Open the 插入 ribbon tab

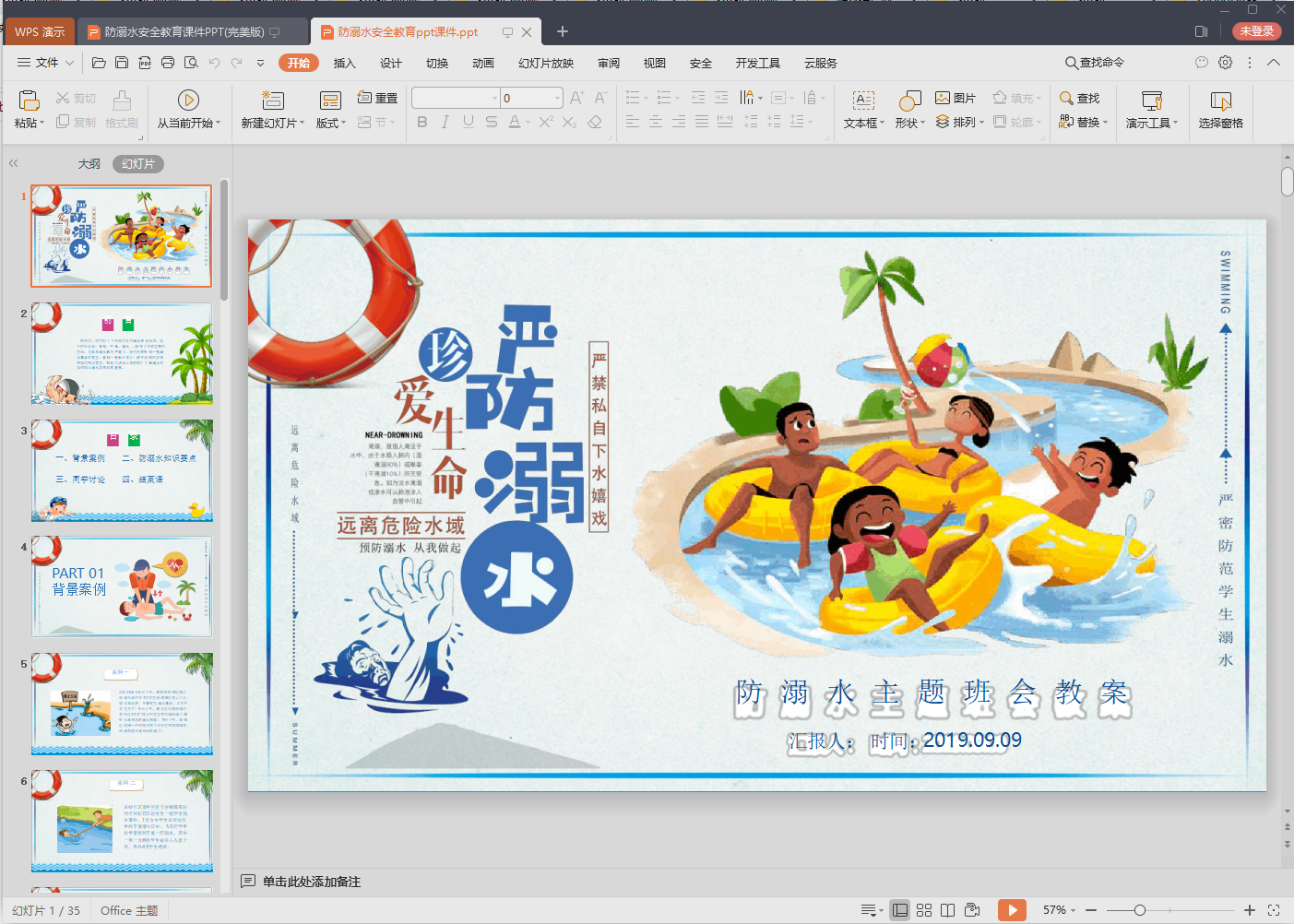click(x=344, y=63)
